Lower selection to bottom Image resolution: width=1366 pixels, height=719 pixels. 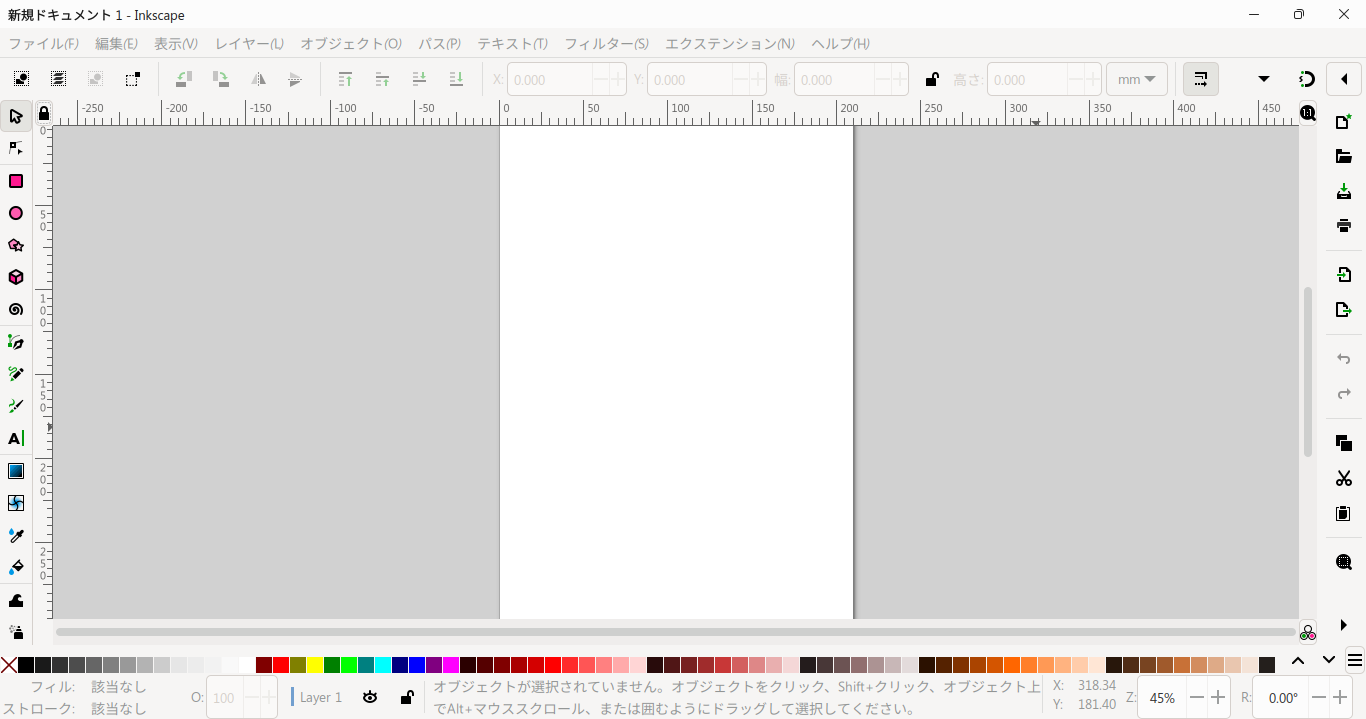[456, 79]
